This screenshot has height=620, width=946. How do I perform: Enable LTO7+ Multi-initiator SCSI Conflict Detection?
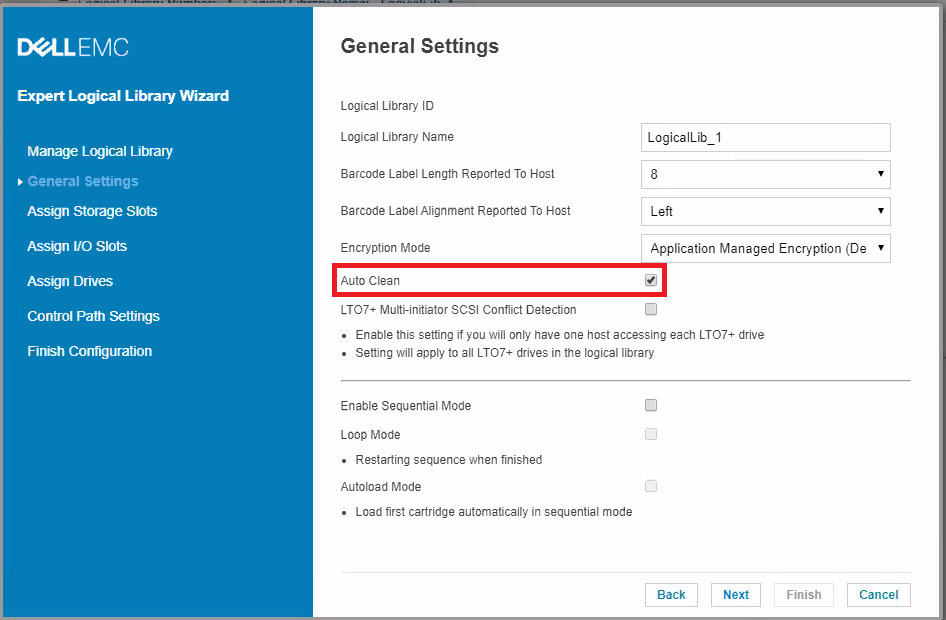click(651, 309)
